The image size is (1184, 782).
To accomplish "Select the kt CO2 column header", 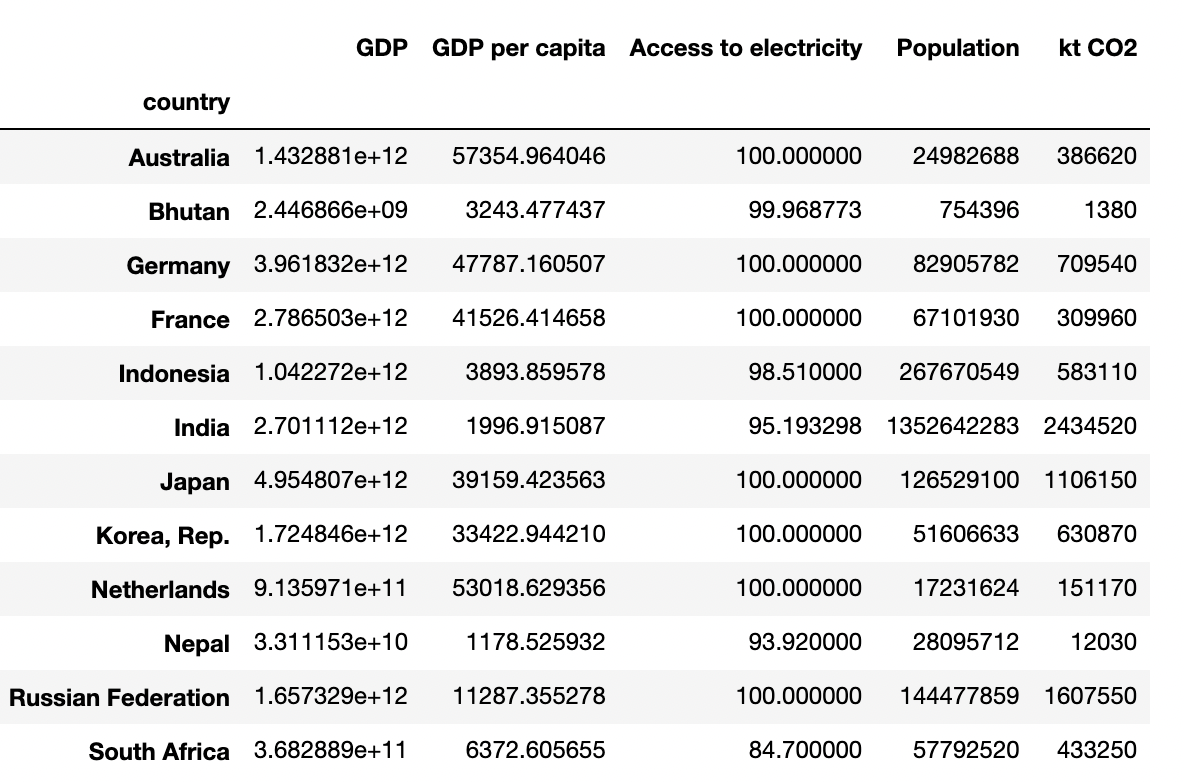I will click(1097, 48).
